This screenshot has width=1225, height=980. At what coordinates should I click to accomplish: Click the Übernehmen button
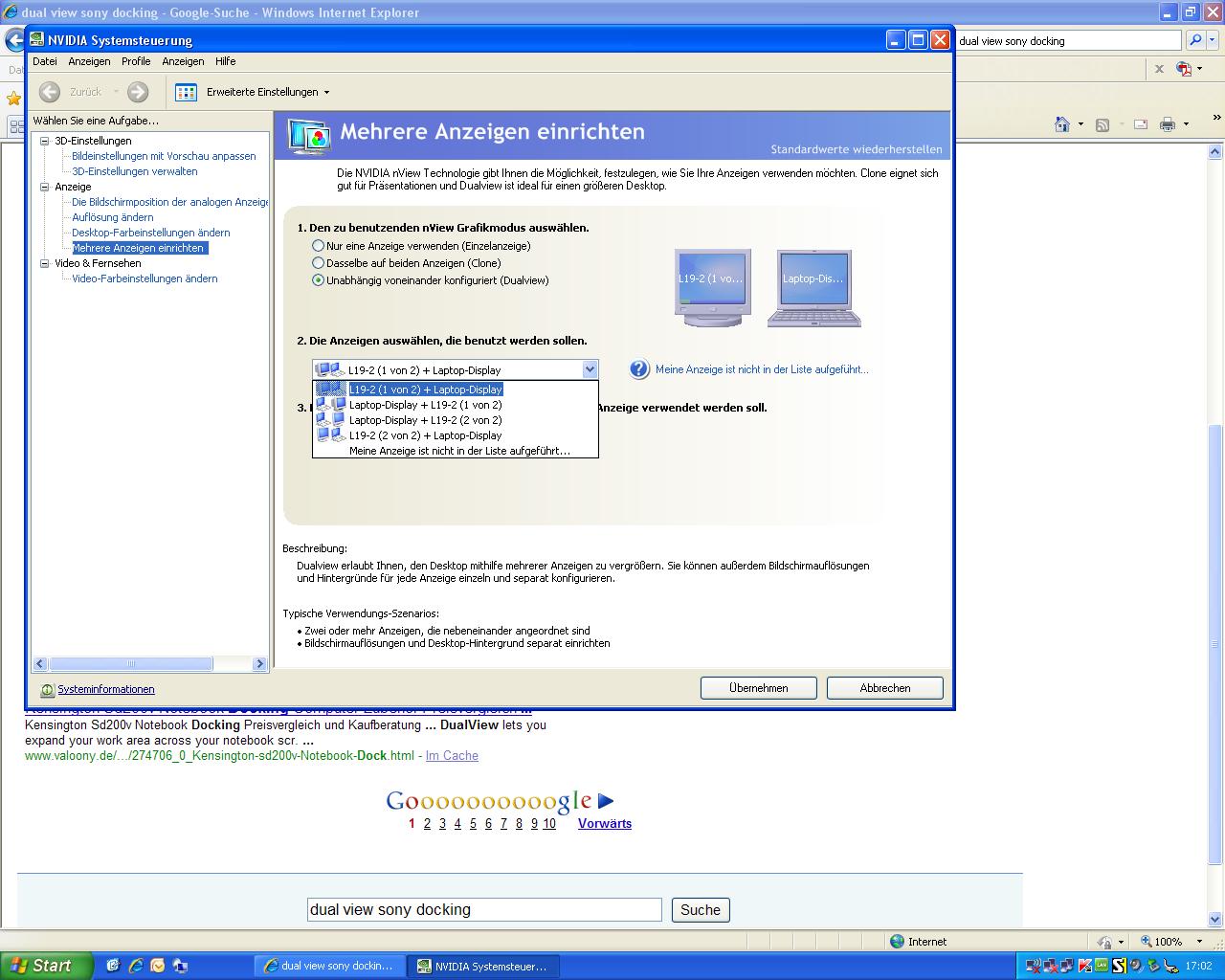(x=759, y=688)
